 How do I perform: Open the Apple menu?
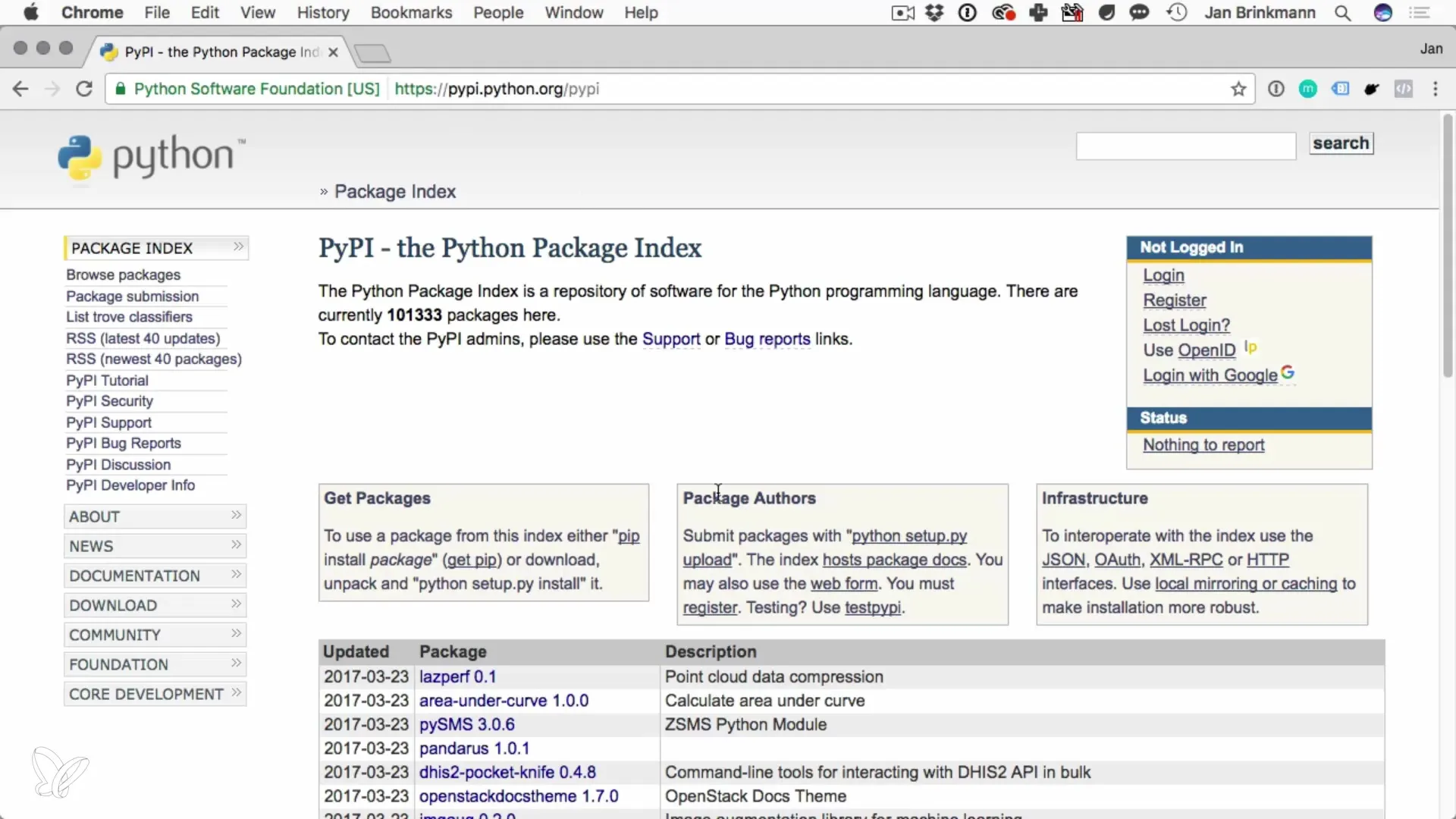(31, 12)
